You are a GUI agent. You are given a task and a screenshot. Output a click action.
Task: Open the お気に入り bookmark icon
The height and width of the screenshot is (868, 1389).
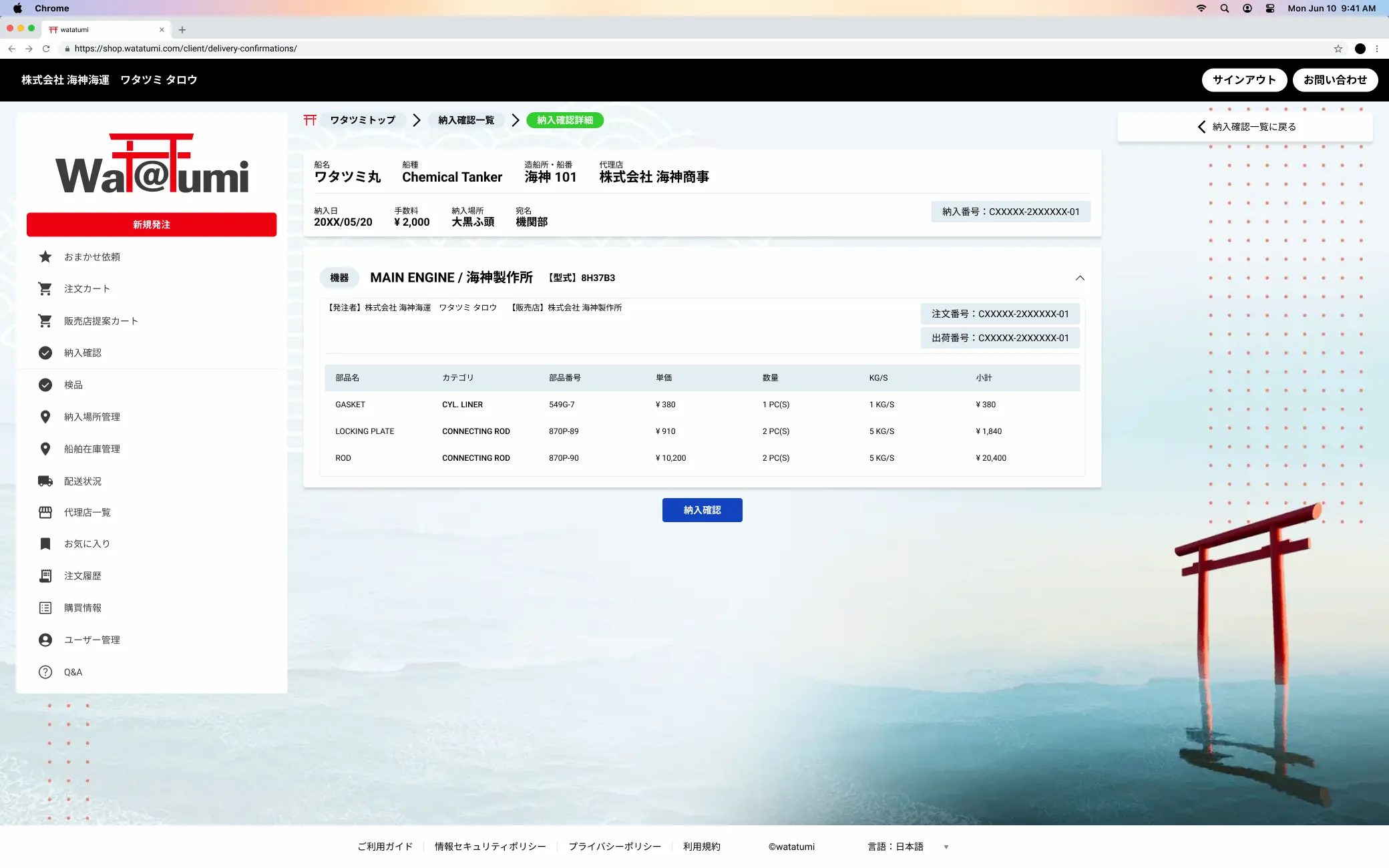coord(45,544)
